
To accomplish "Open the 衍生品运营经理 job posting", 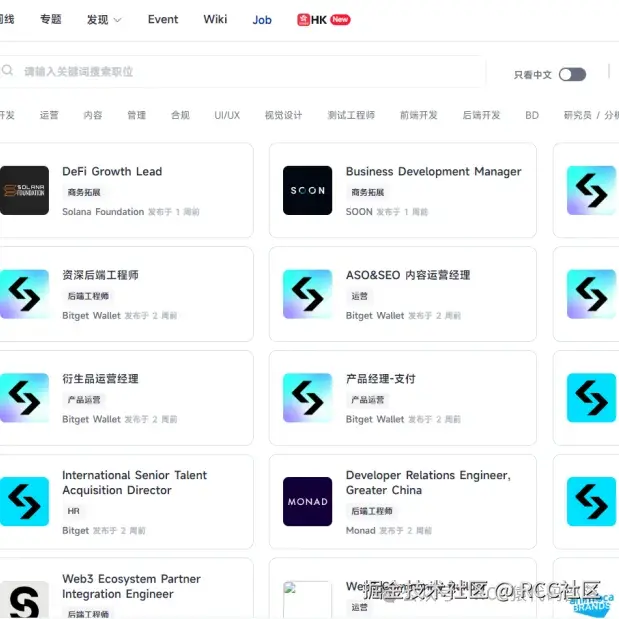I will tap(100, 379).
